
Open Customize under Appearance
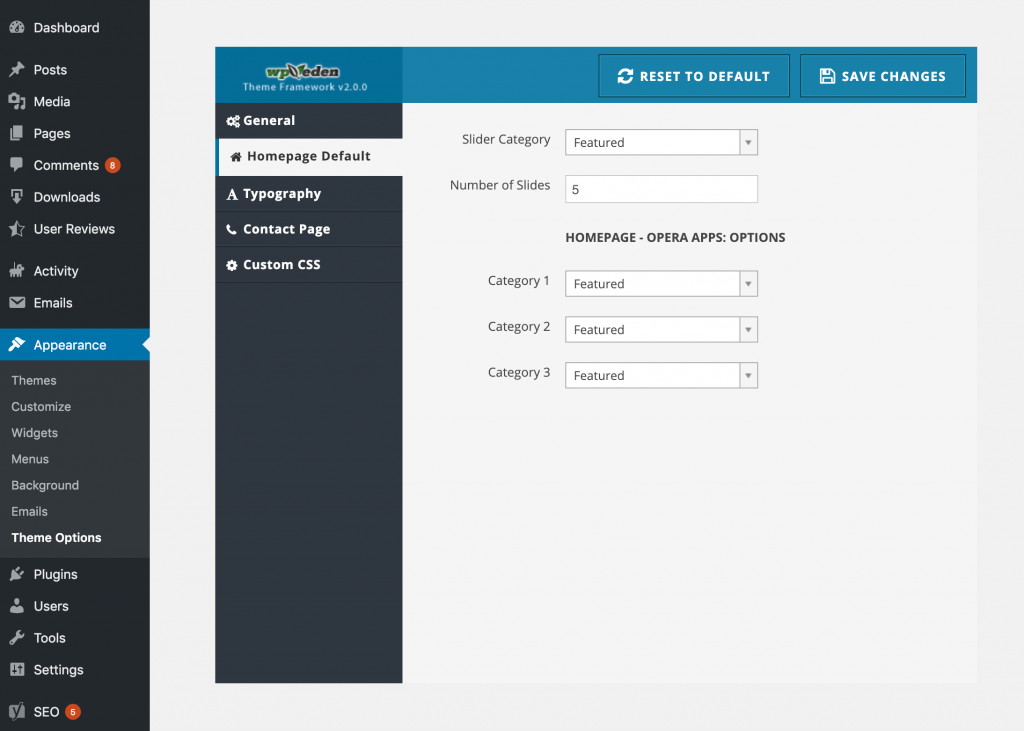coord(41,406)
